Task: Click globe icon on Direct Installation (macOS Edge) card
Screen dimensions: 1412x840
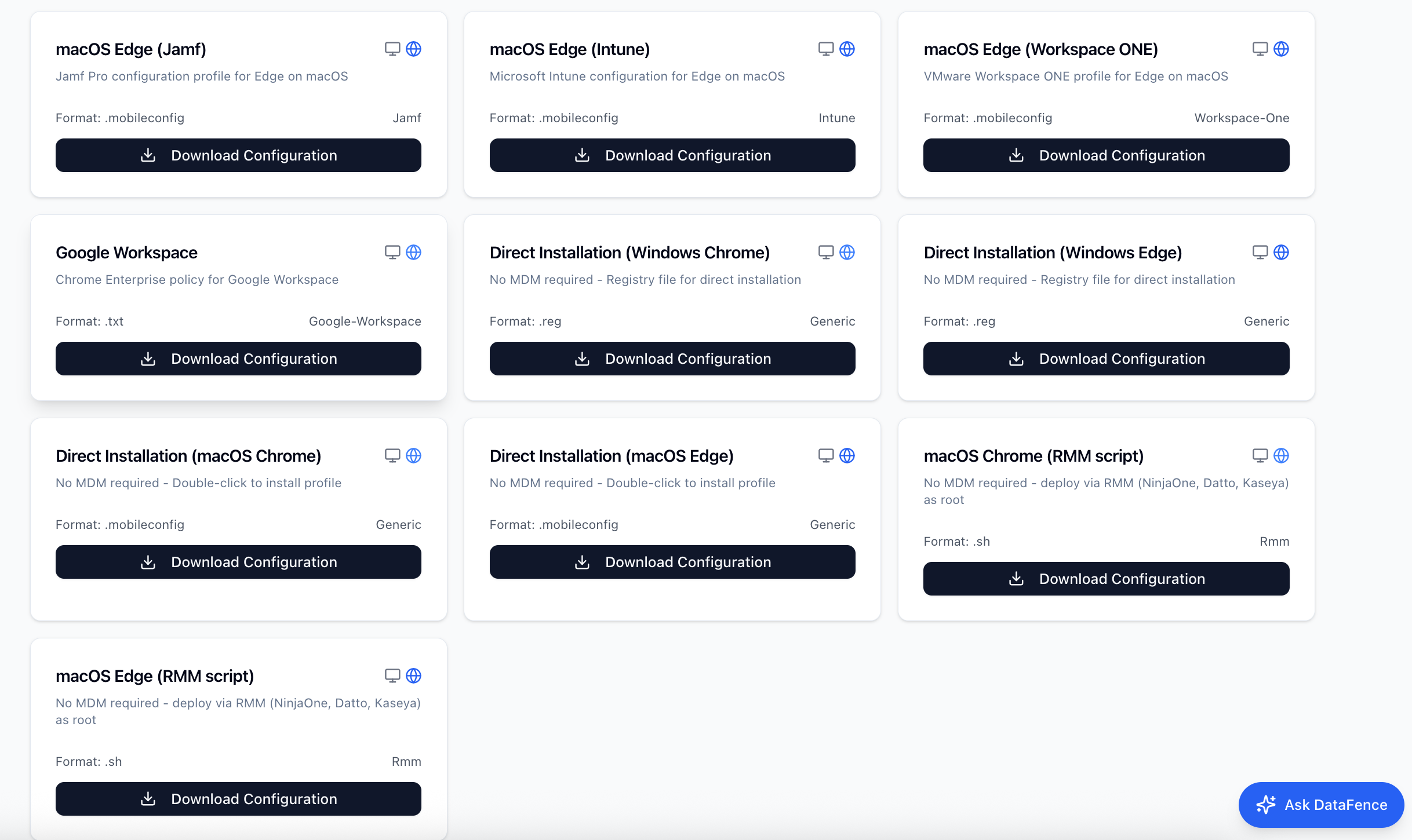Action: coord(847,456)
